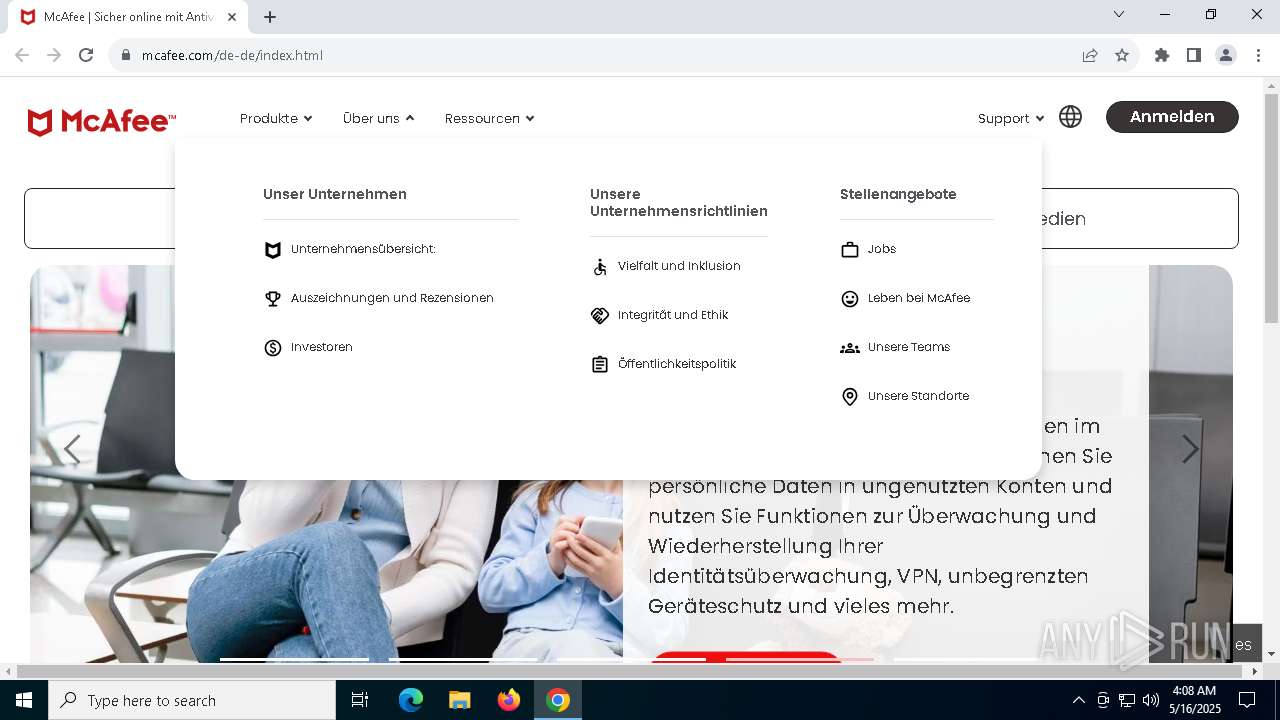1280x720 pixels.
Task: Click the dollar icon beside Investoren
Action: (x=272, y=348)
